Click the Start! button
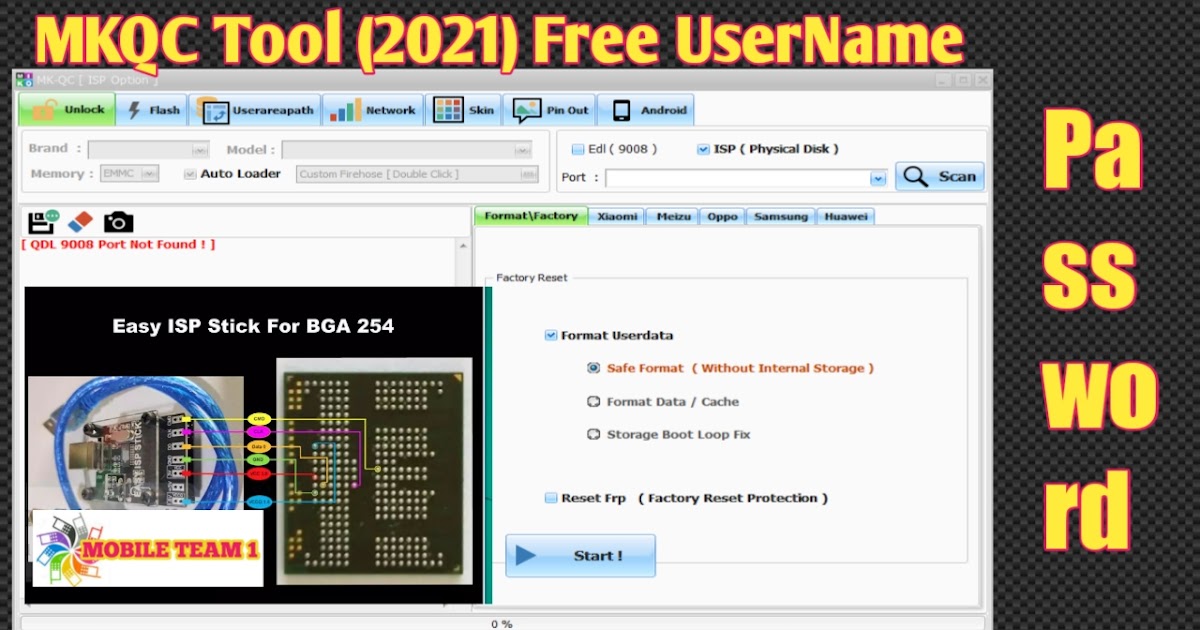1200x630 pixels. tap(580, 555)
